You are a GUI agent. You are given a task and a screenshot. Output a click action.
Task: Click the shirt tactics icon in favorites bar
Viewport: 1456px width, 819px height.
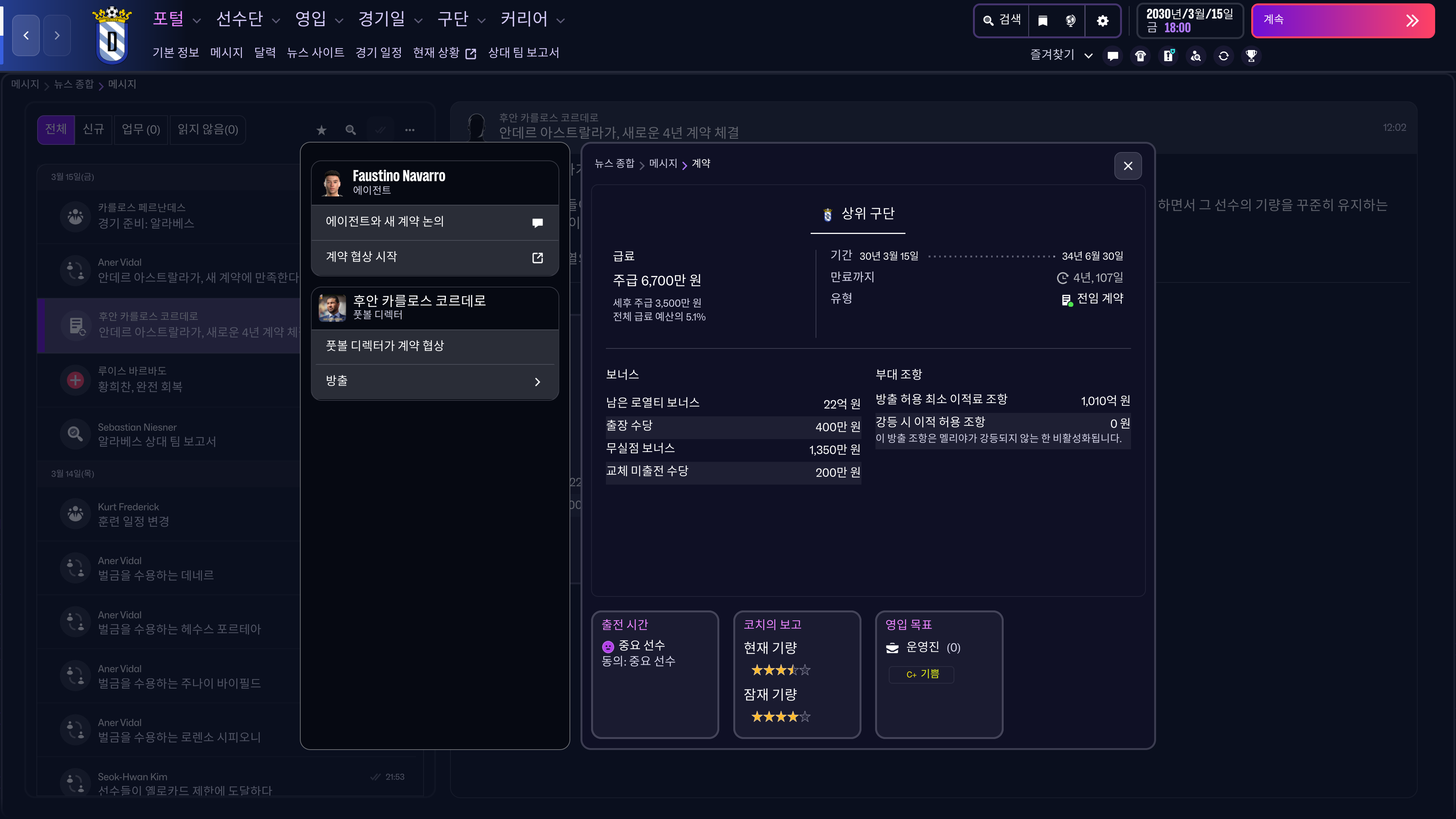pyautogui.click(x=1140, y=56)
